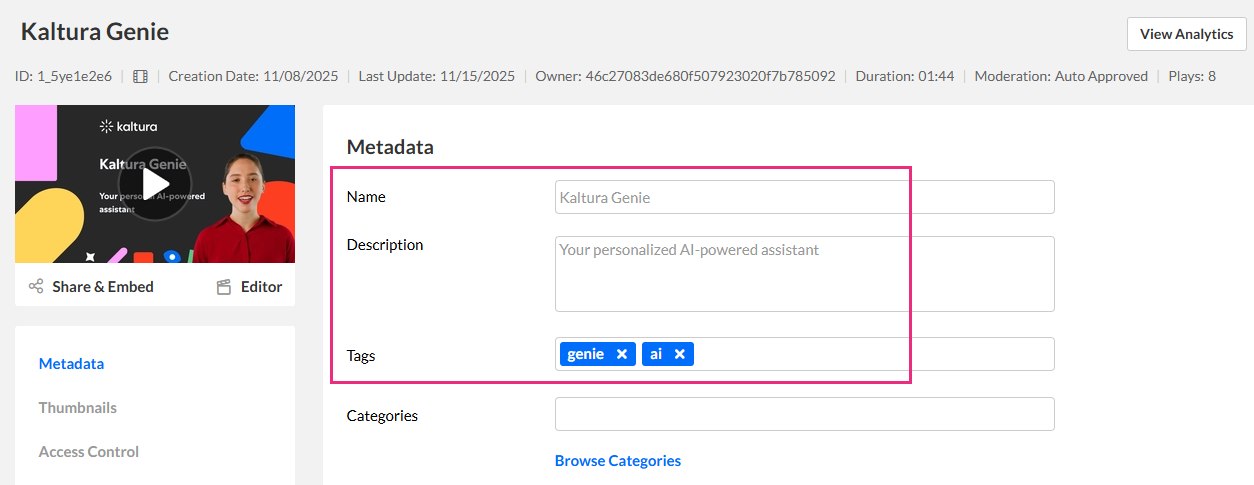Click the Kaltura logo in the video thumbnail

[x=129, y=126]
